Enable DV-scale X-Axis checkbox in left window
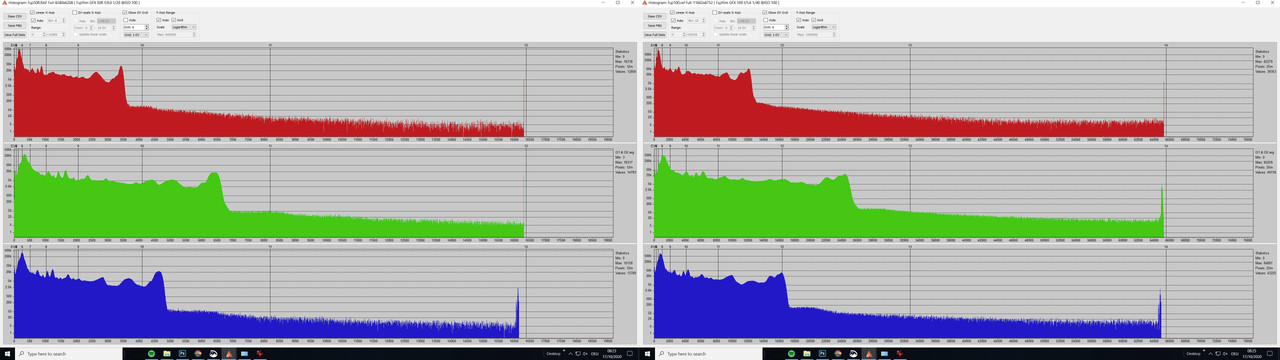The image size is (1280, 360). coord(75,12)
